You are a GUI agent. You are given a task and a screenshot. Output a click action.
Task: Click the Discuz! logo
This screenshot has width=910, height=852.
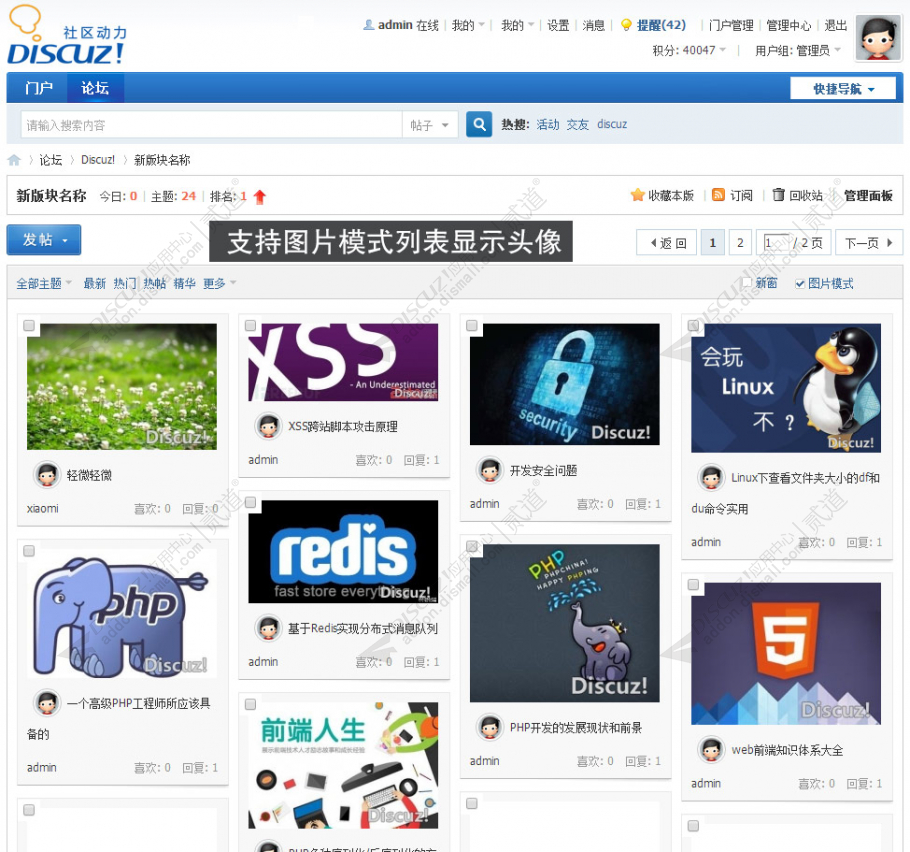[x=67, y=35]
